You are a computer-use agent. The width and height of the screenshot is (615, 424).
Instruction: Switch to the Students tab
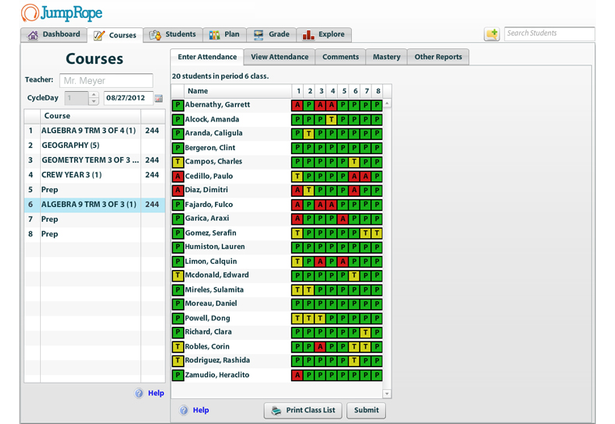(173, 35)
